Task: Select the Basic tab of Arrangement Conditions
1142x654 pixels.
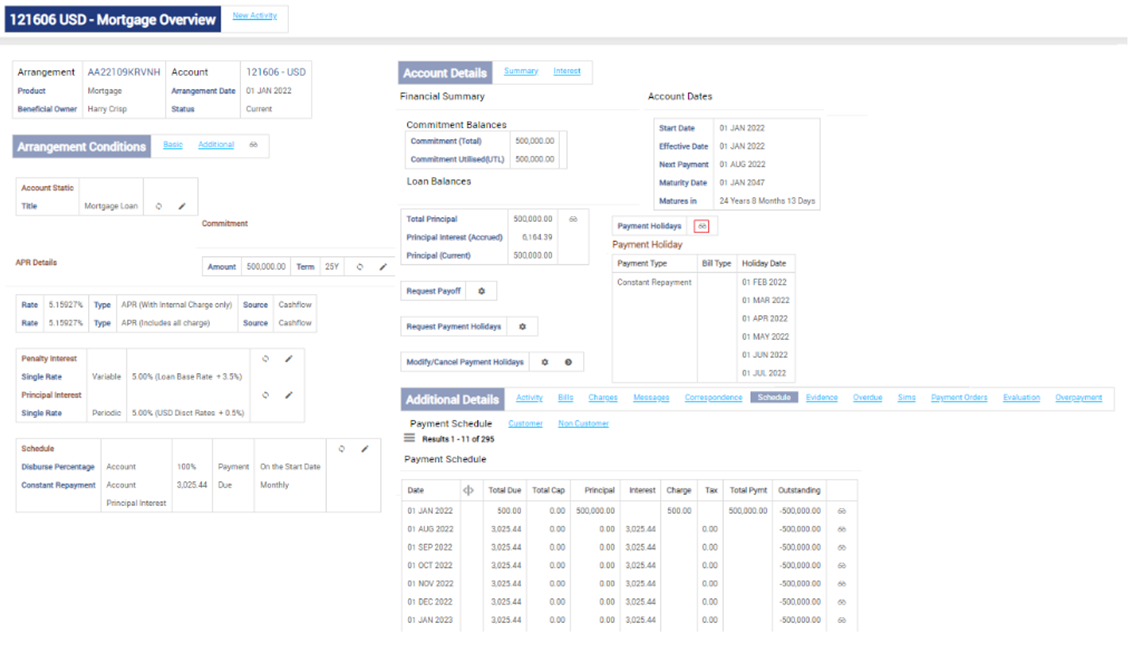Action: coord(173,145)
